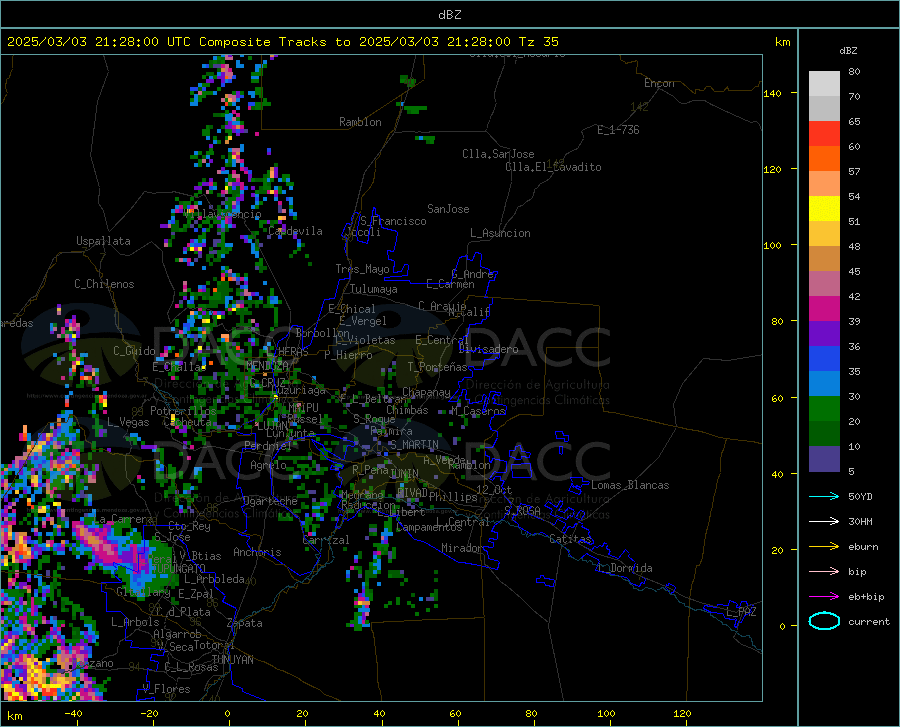Click the isolated storm cell south of Carrizal

pyautogui.click(x=362, y=607)
